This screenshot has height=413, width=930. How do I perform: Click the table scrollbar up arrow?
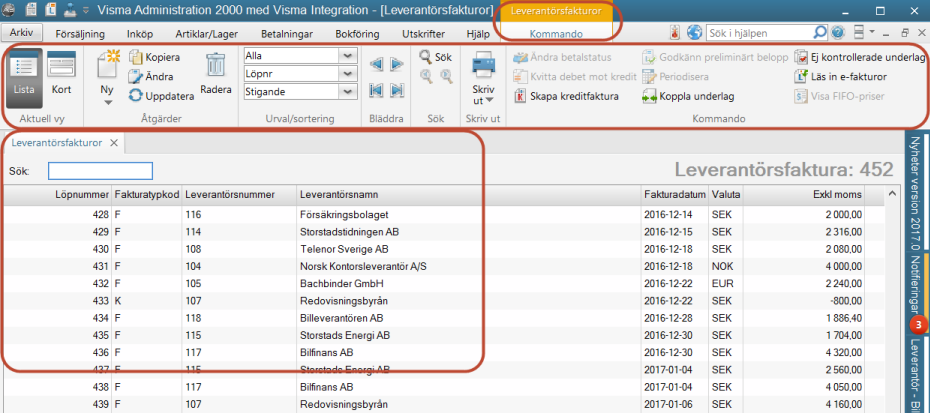tap(891, 193)
